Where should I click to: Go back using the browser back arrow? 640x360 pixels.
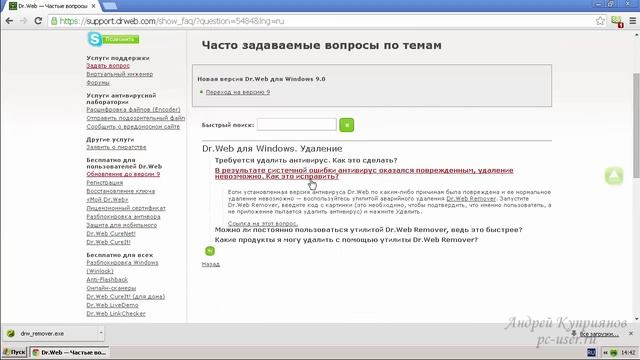pos(9,21)
